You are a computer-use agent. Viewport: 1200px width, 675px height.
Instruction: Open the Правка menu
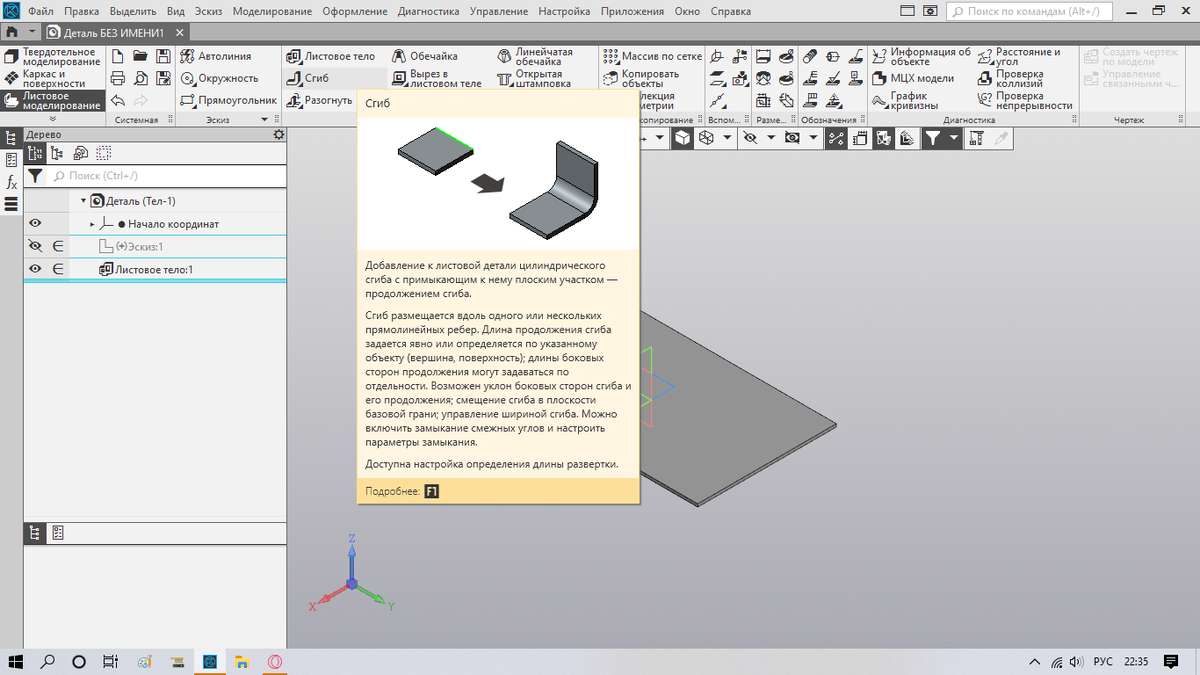pyautogui.click(x=81, y=12)
